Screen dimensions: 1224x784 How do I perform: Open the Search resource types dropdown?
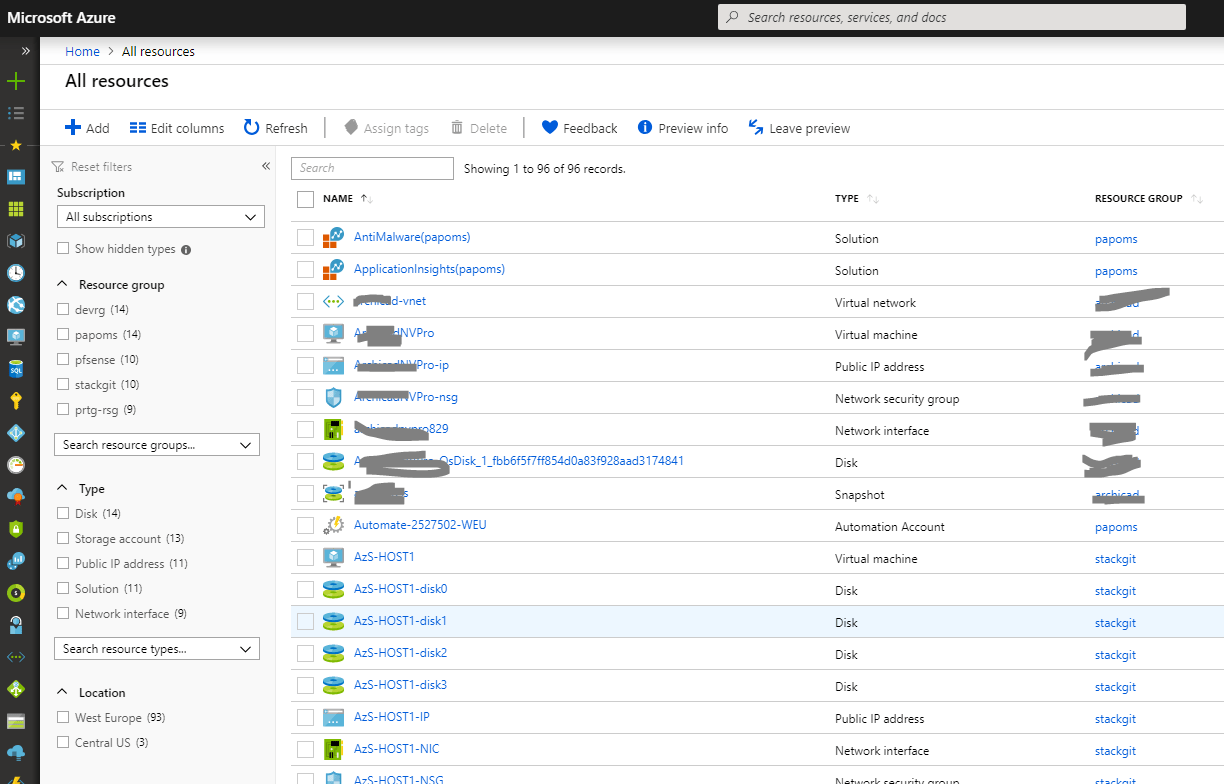click(x=156, y=648)
